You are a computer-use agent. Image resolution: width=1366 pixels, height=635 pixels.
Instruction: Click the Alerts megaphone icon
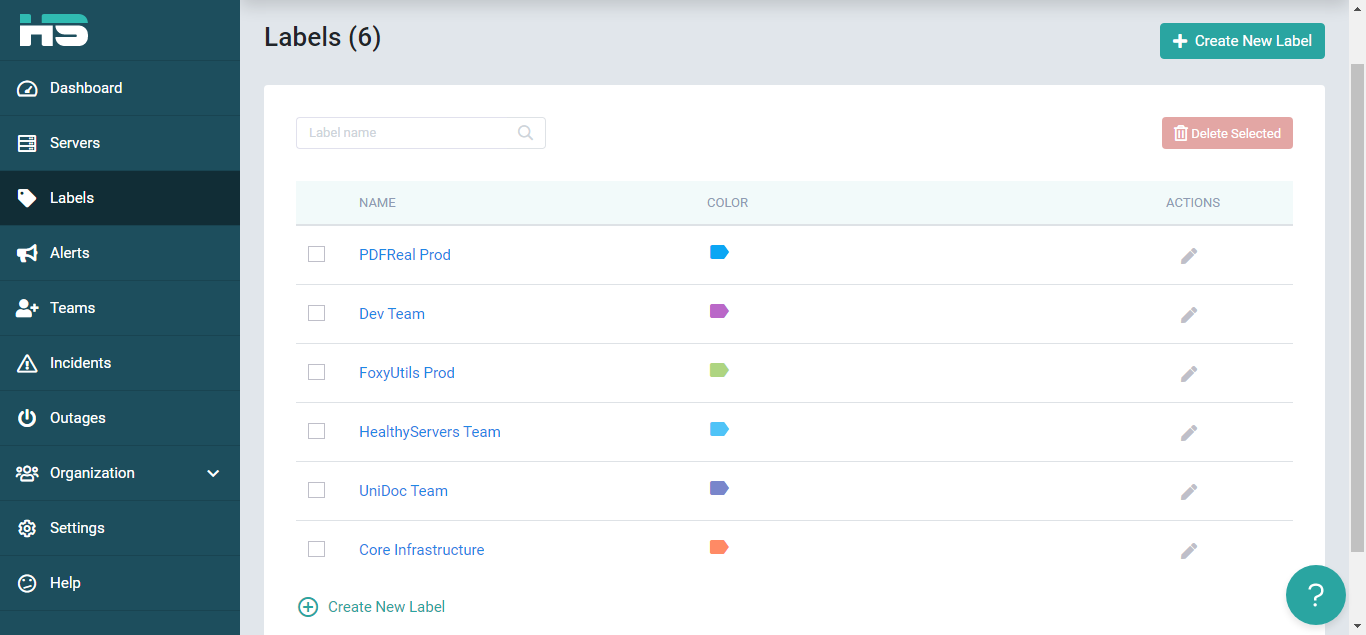point(28,253)
